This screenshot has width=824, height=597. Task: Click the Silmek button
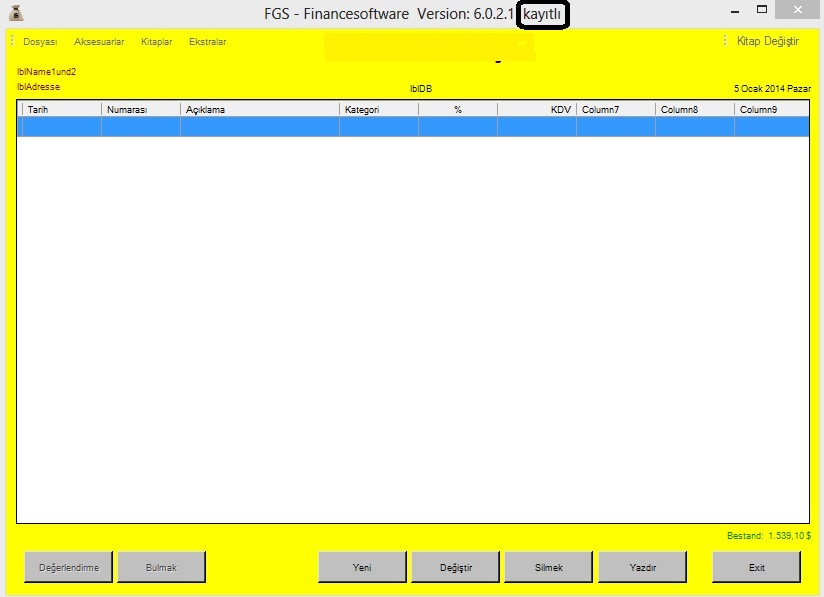click(548, 567)
